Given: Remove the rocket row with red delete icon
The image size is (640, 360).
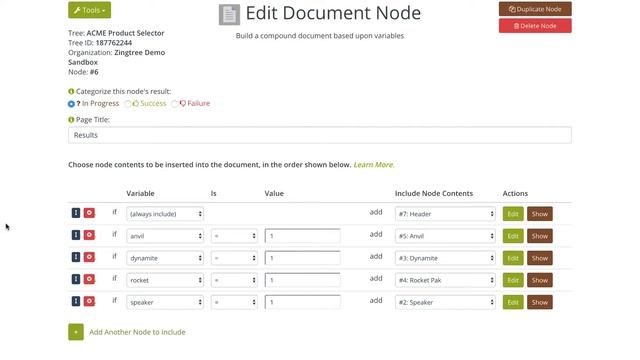Looking at the screenshot, I should point(89,279).
